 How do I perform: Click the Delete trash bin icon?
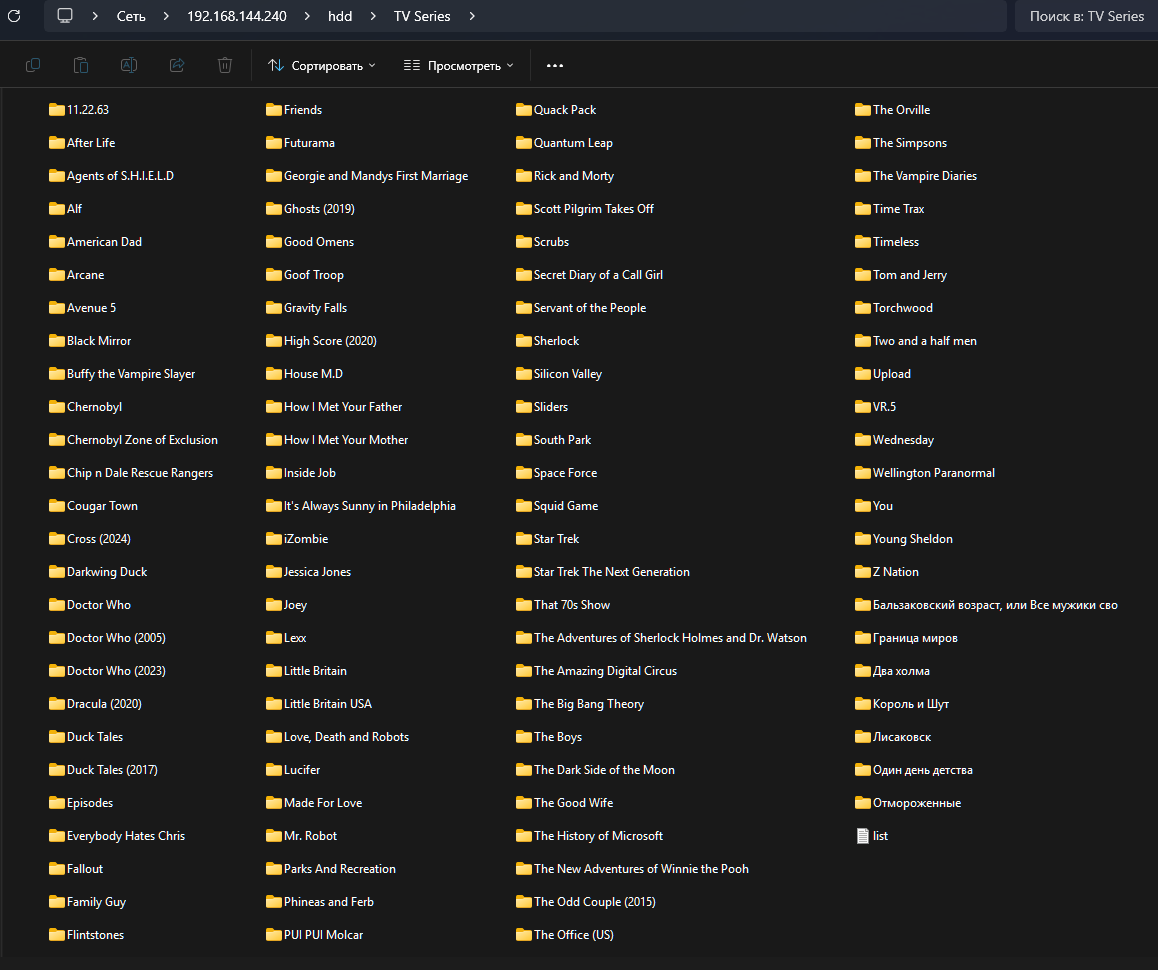click(x=225, y=65)
